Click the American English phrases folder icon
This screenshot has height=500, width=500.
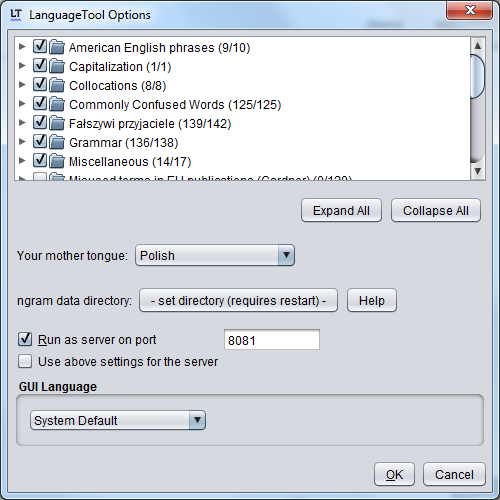[57, 47]
